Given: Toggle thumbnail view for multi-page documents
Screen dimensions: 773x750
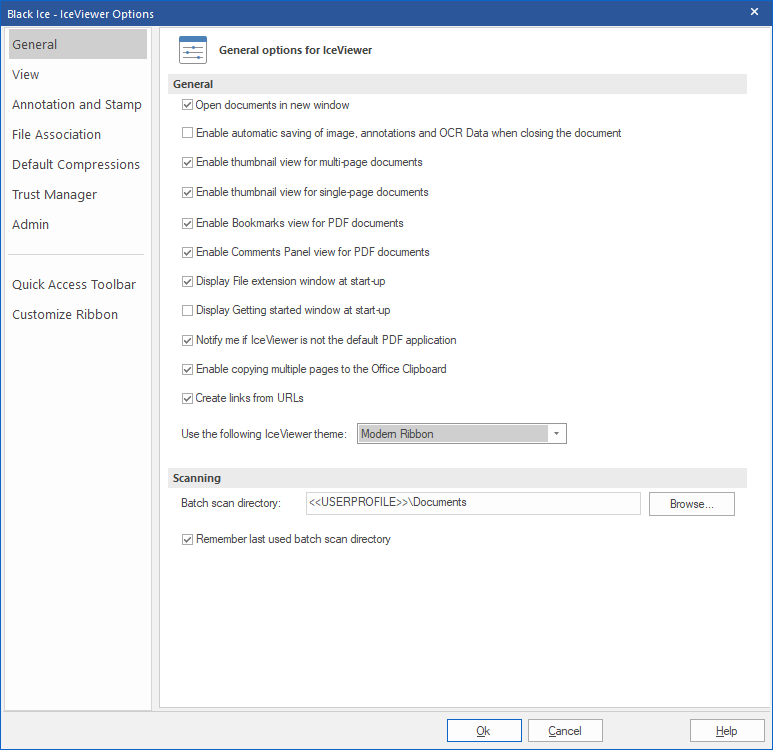Looking at the screenshot, I should tap(187, 162).
